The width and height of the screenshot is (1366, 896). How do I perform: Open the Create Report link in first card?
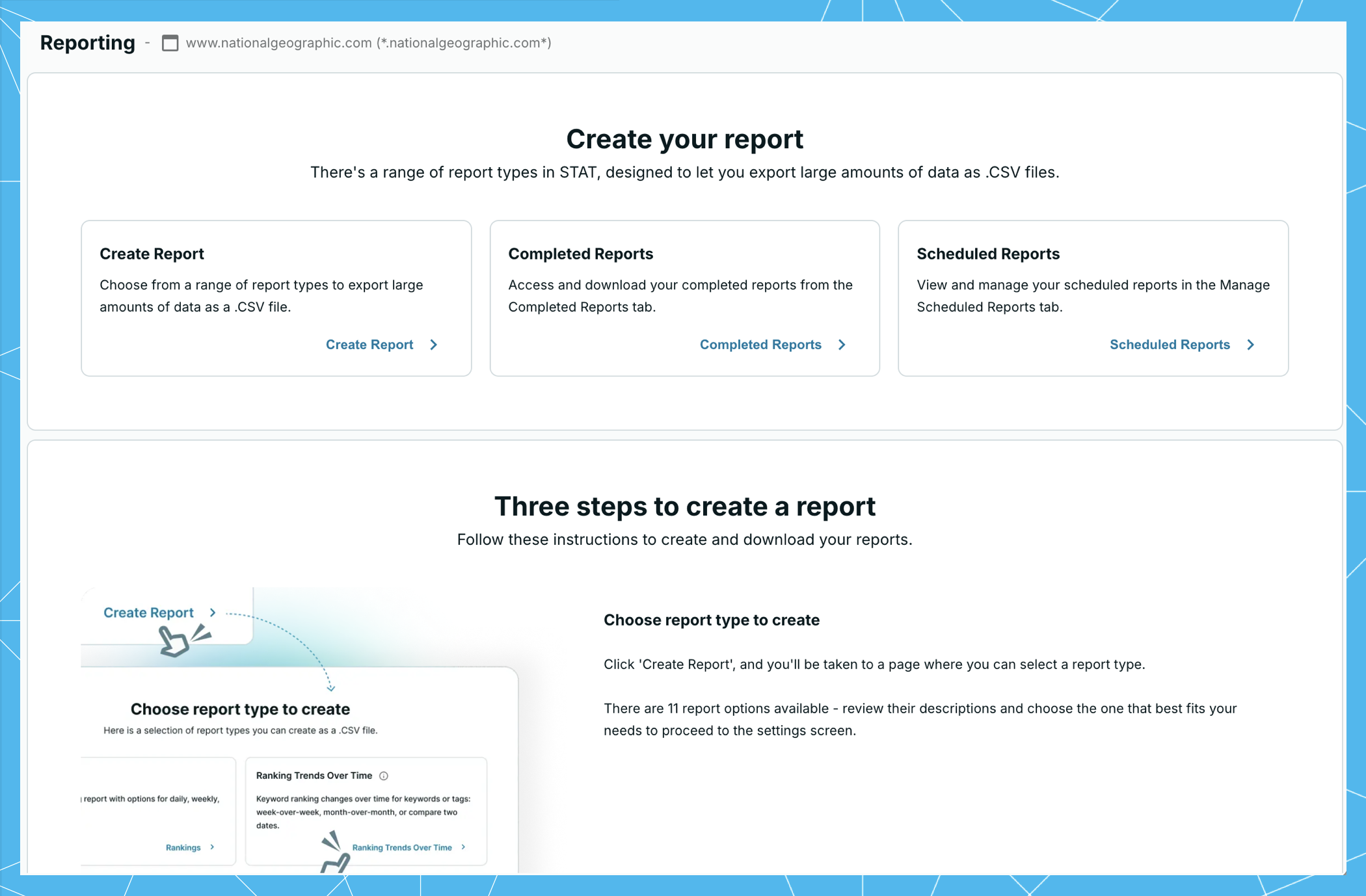[x=369, y=345]
